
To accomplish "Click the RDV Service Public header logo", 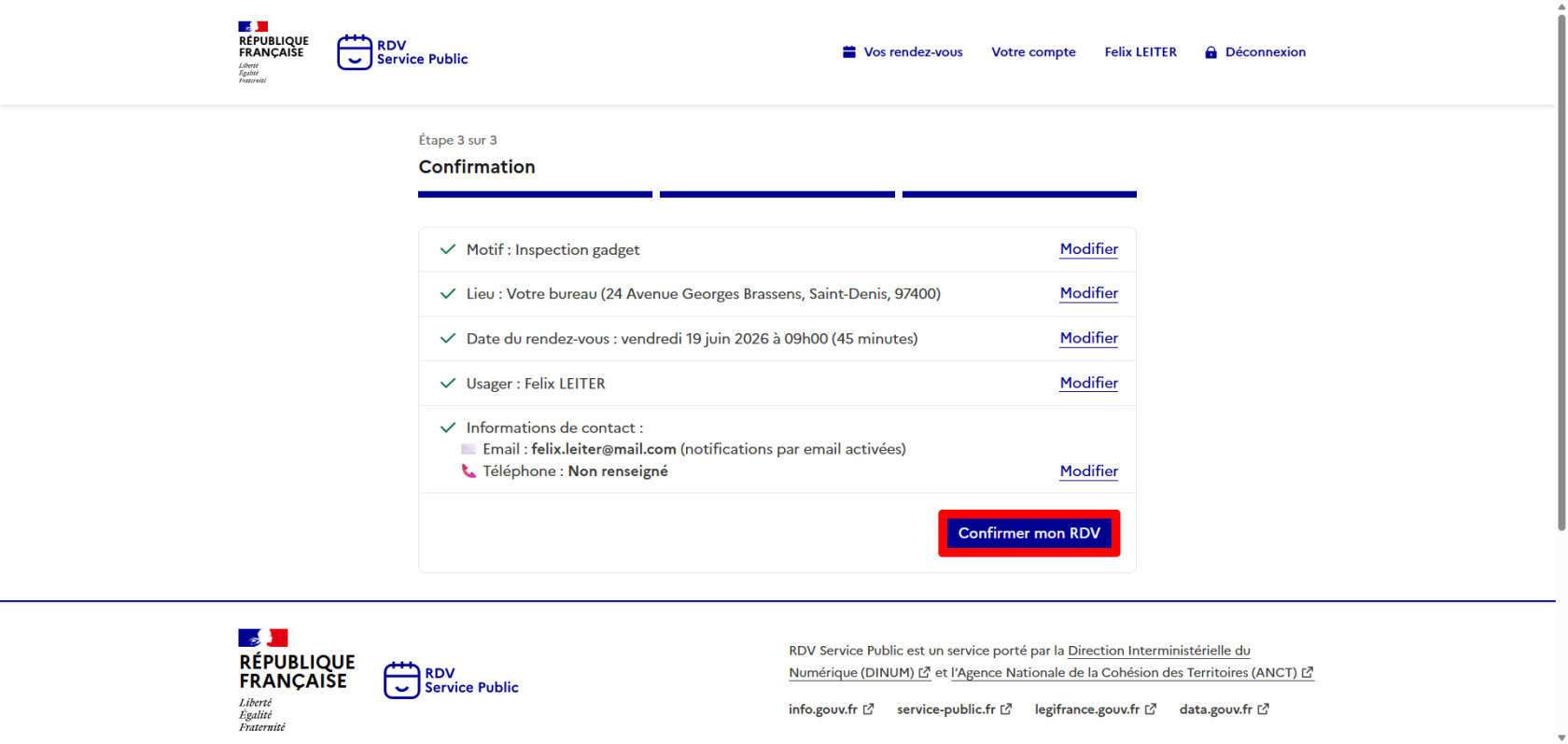I will pos(402,52).
